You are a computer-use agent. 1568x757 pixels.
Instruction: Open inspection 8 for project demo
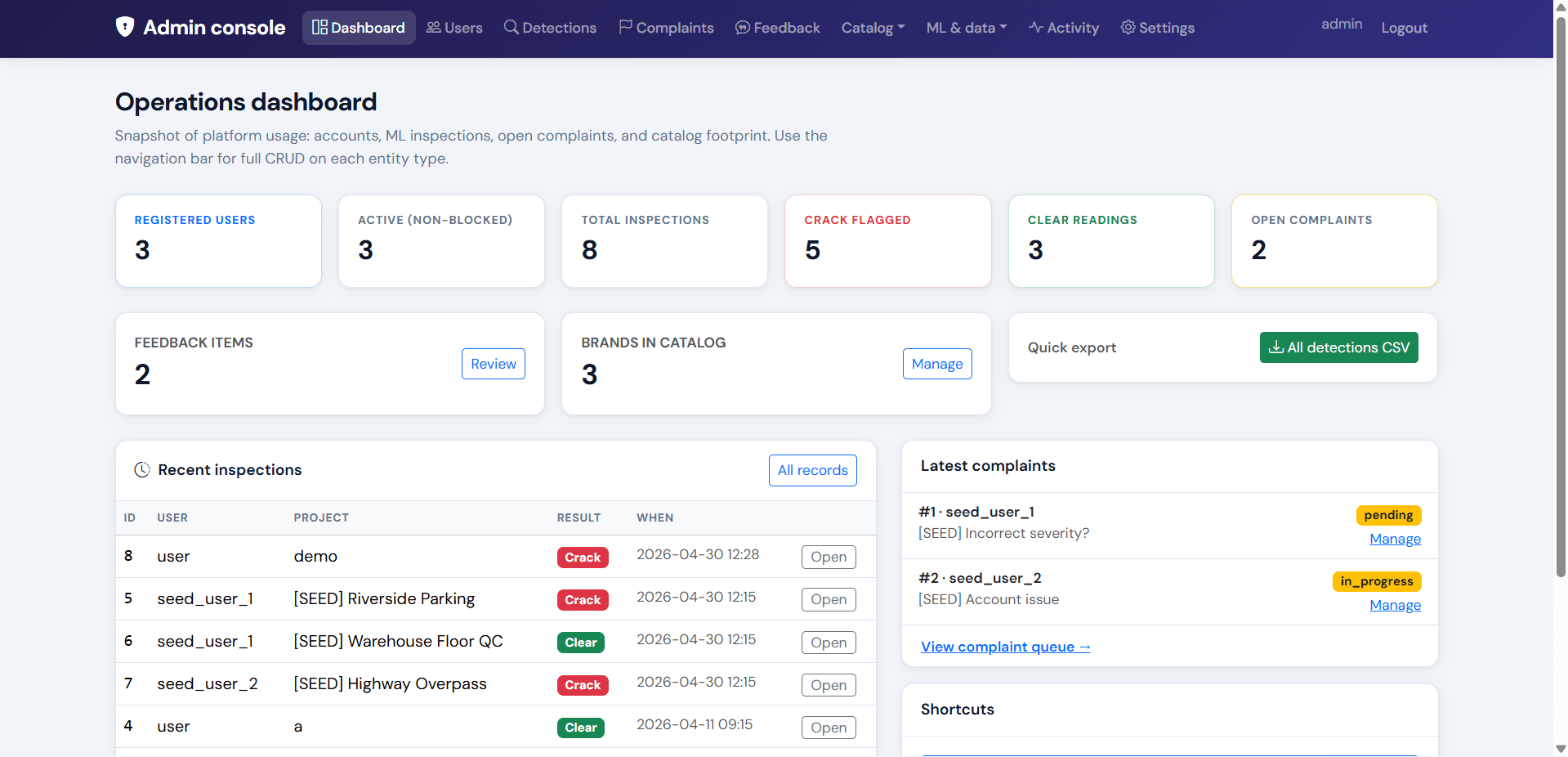pos(829,557)
